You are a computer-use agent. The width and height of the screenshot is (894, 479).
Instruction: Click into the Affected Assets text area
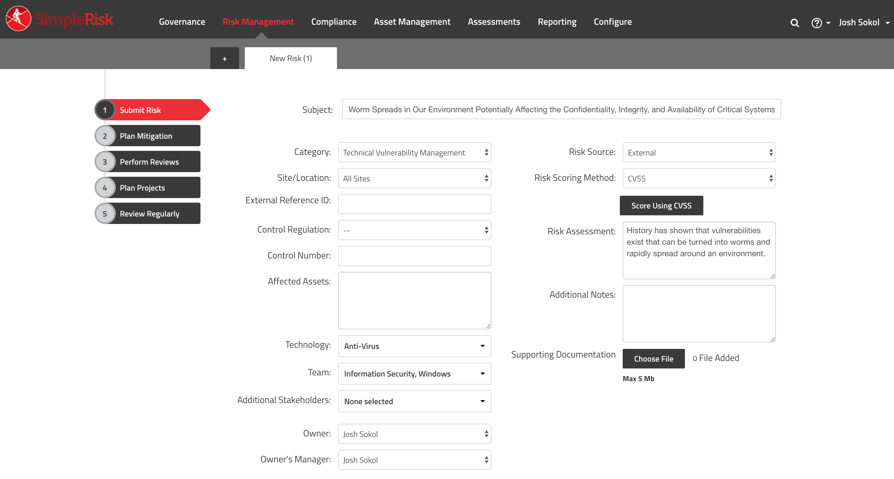tap(414, 300)
